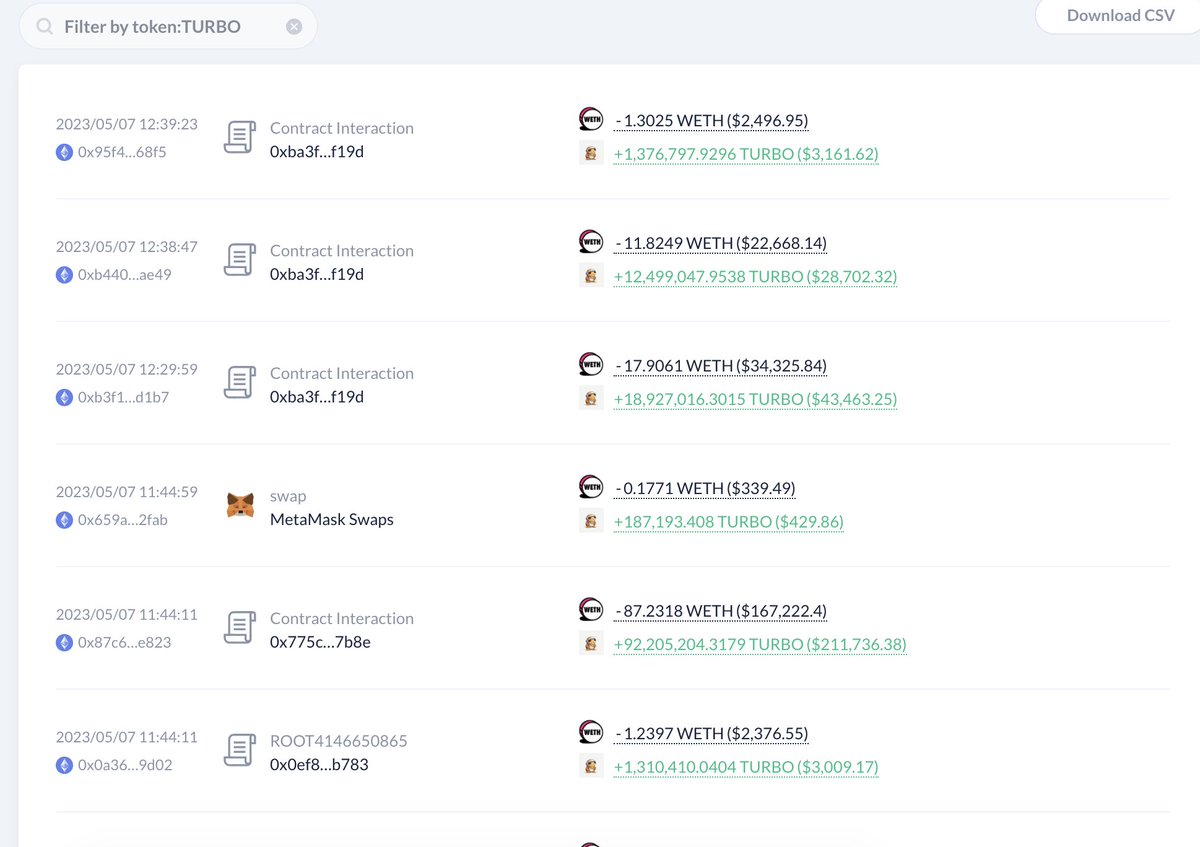Image resolution: width=1200 pixels, height=847 pixels.
Task: Click WETH token icon for -11.8249 WETH
Action: (x=591, y=241)
